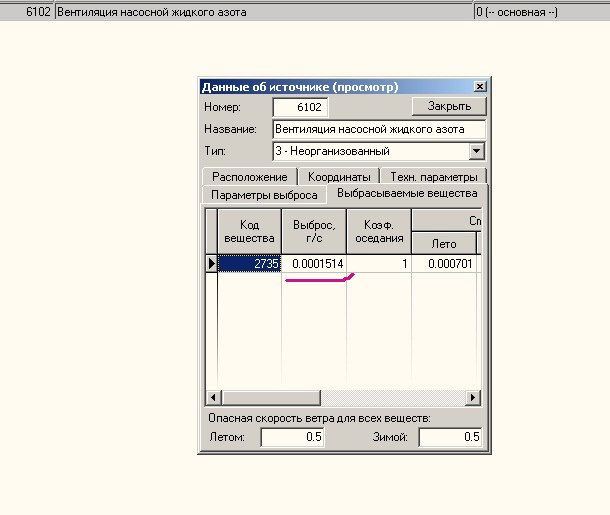Click the Зимой wind speed field

coord(450,437)
